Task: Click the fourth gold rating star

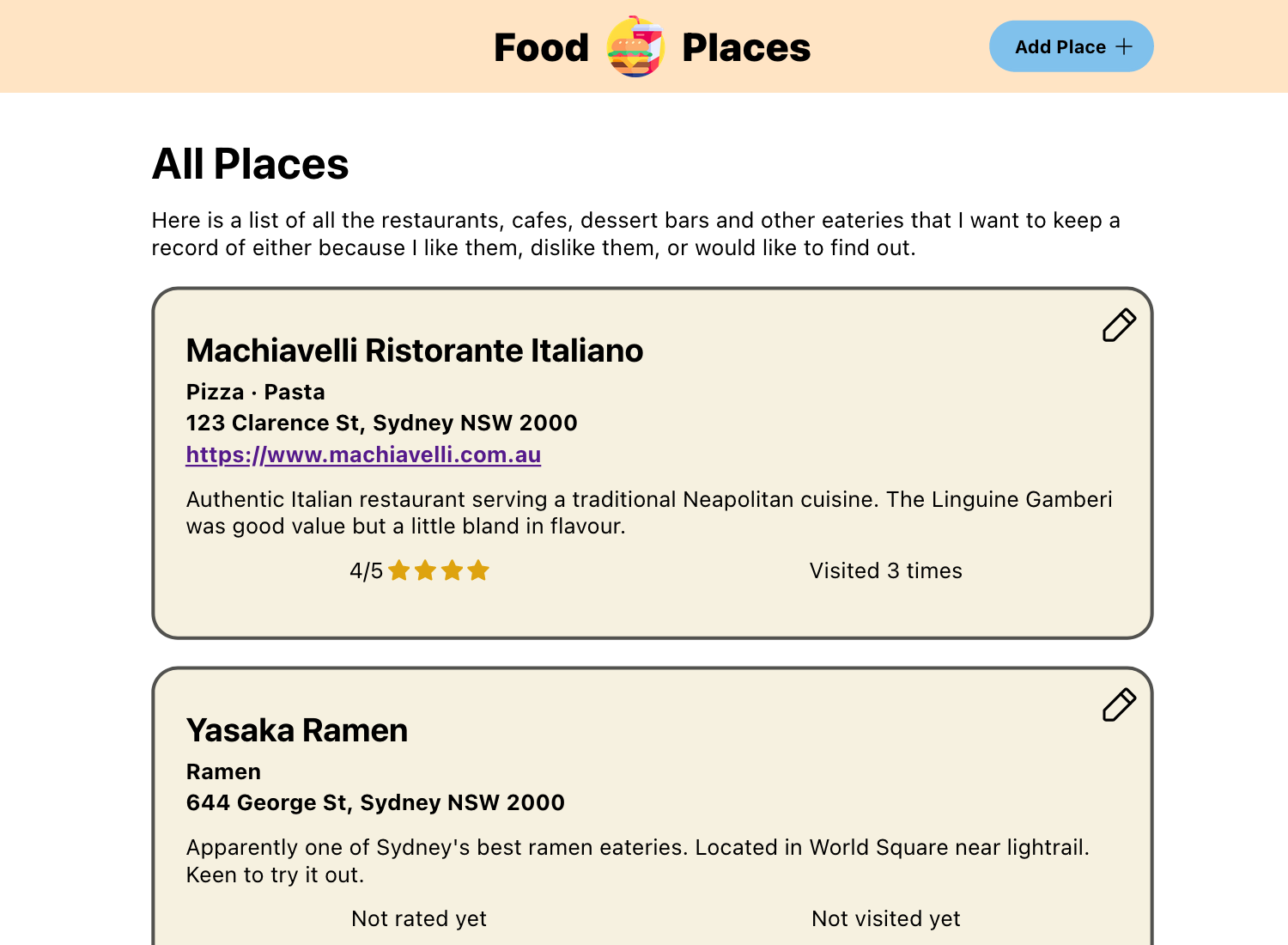Action: (479, 570)
